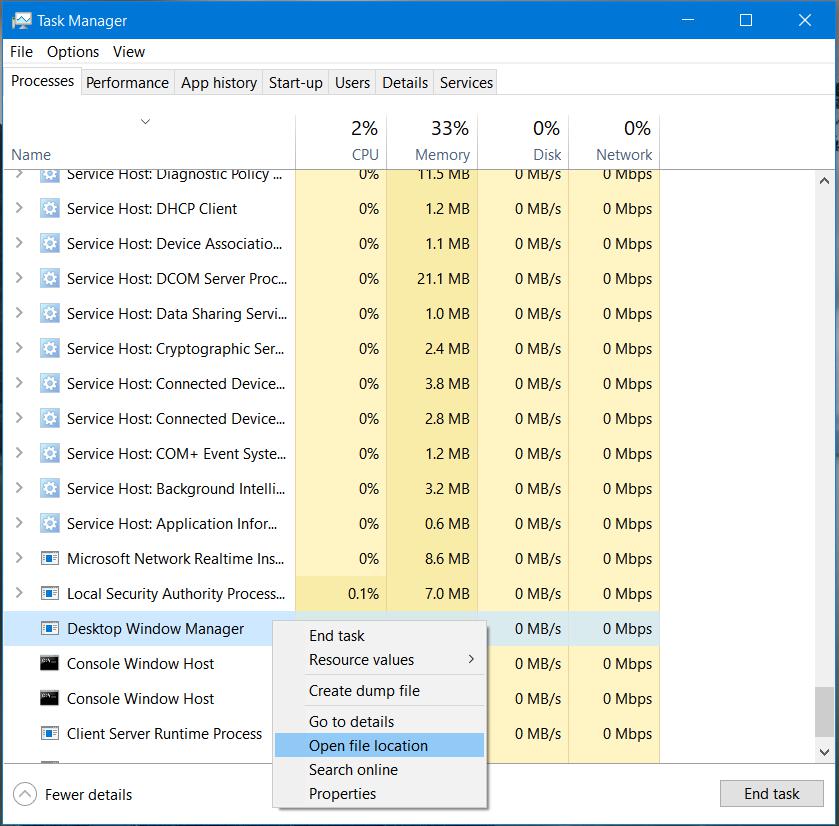Image resolution: width=839 pixels, height=826 pixels.
Task: Choose Properties in context menu
Action: tap(379, 793)
